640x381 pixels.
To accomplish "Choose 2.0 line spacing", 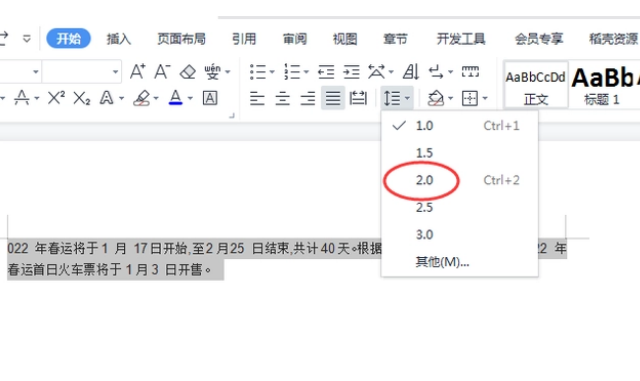I will click(460, 180).
